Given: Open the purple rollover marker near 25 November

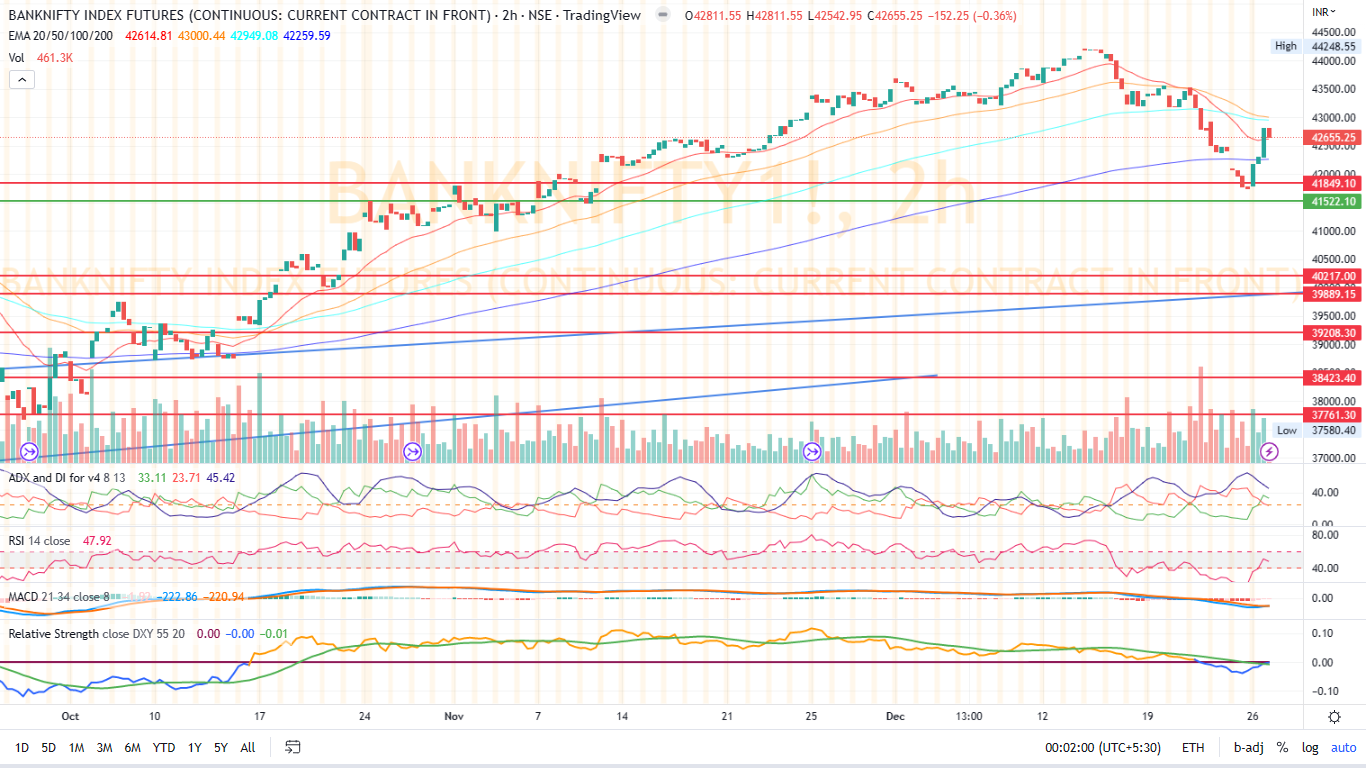Looking at the screenshot, I should (x=813, y=452).
